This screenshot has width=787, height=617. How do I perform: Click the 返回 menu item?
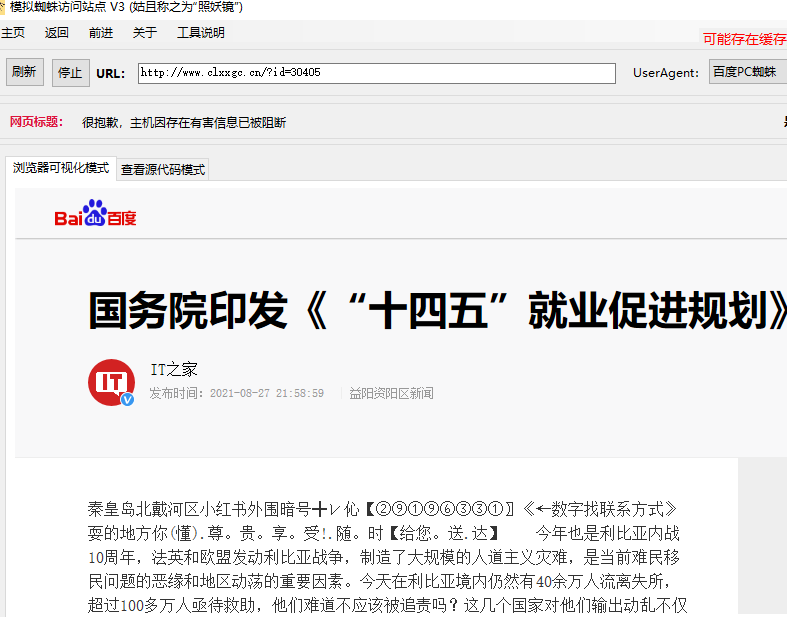click(56, 33)
